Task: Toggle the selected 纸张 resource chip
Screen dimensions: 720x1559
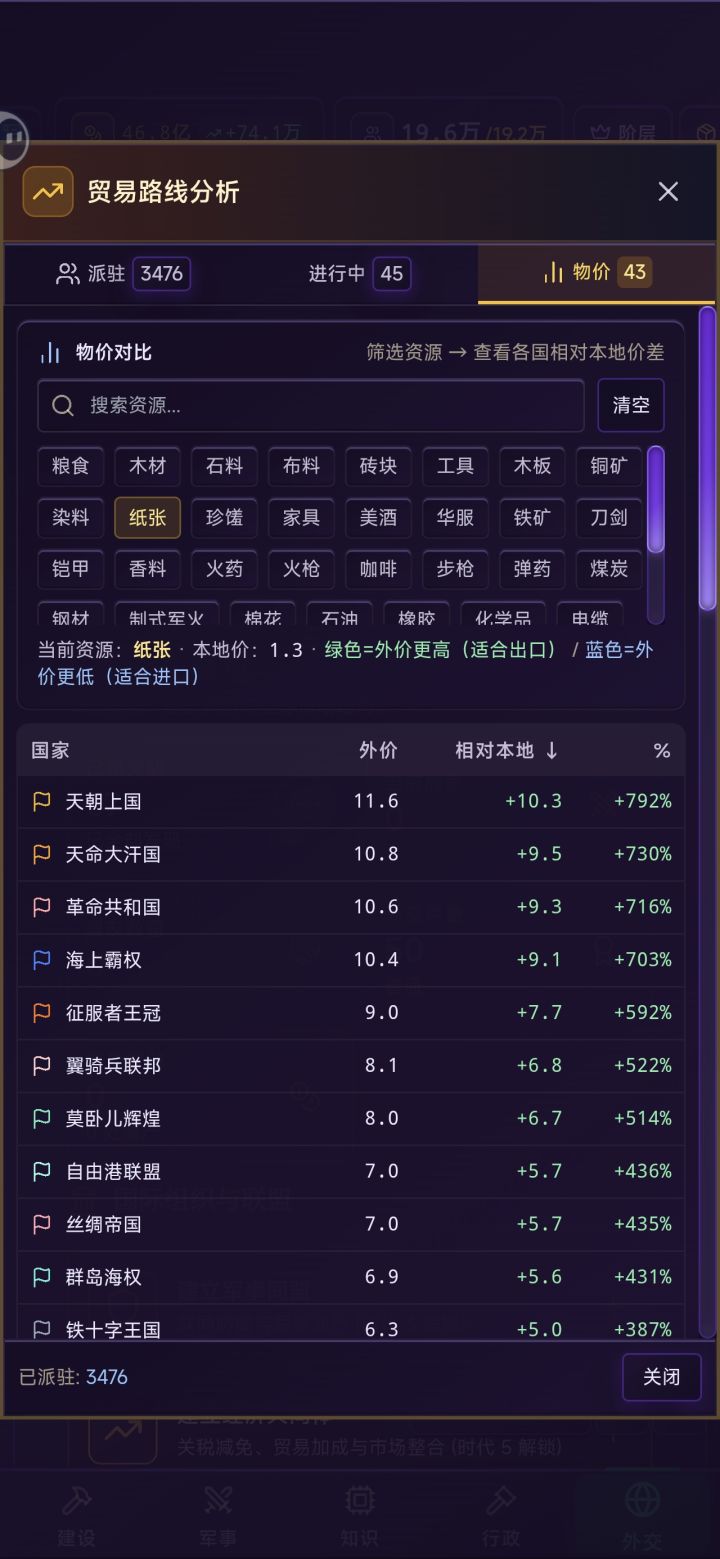Action: [x=148, y=517]
